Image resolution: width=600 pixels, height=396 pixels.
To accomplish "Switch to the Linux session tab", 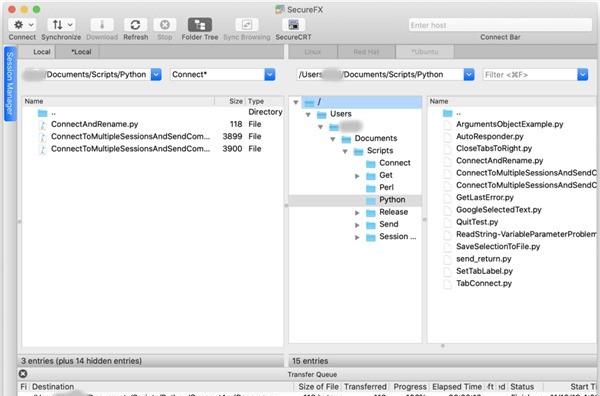I will point(313,52).
